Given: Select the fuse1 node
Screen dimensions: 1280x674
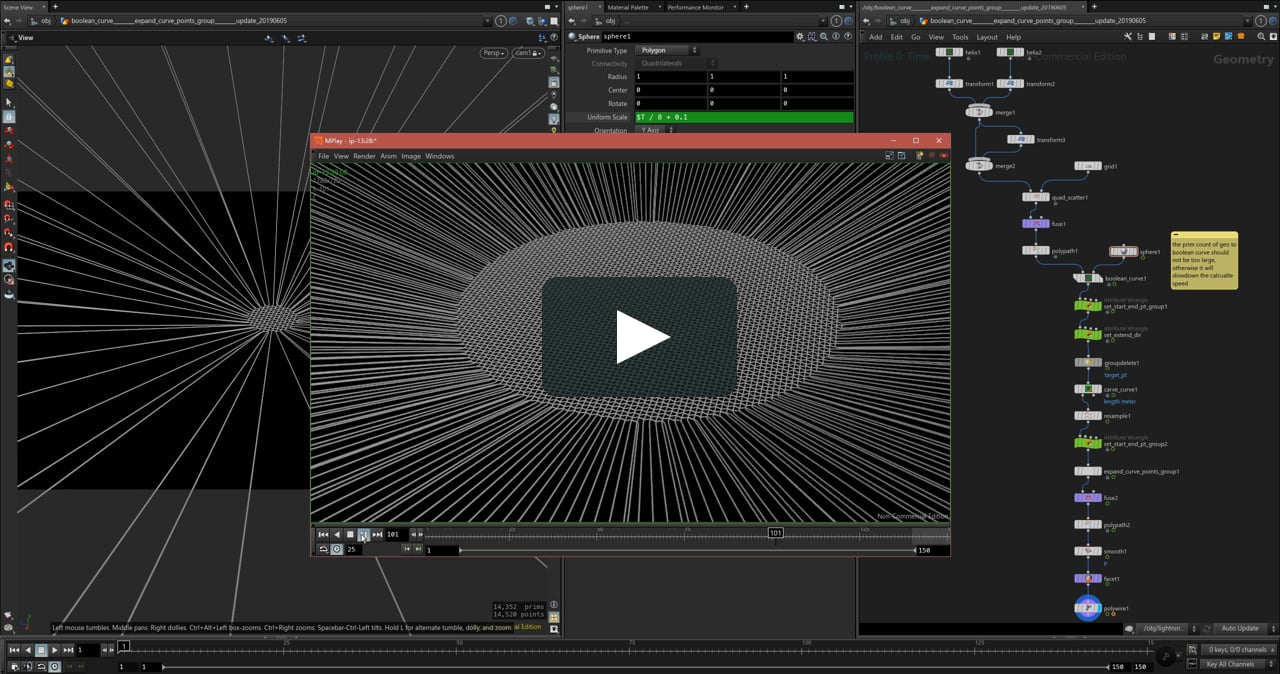Looking at the screenshot, I should coord(1035,224).
